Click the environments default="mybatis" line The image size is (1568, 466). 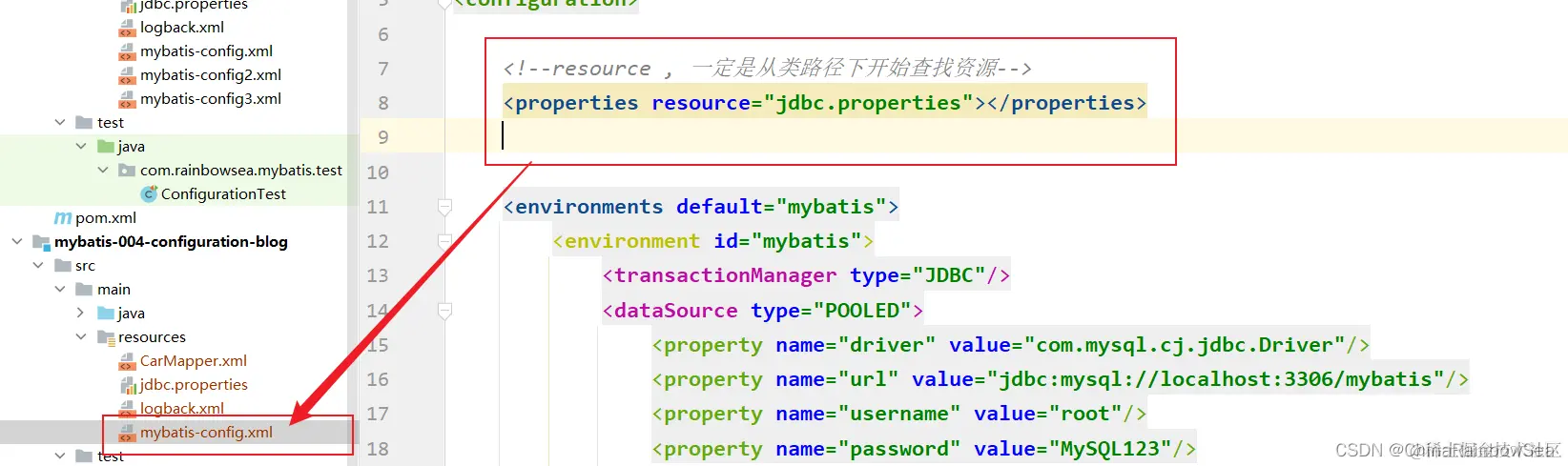point(701,207)
